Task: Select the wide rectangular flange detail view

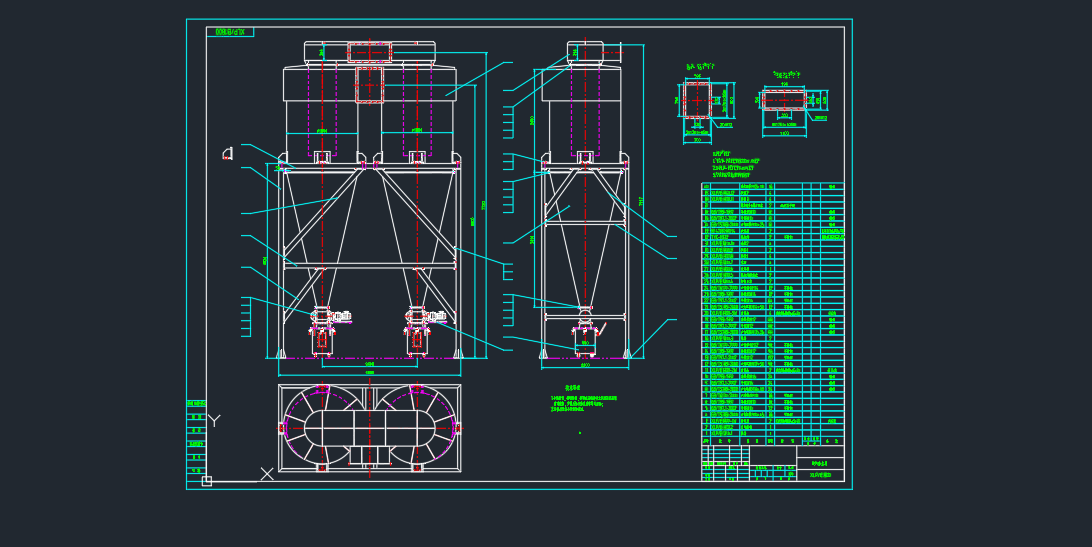Action: coord(793,103)
